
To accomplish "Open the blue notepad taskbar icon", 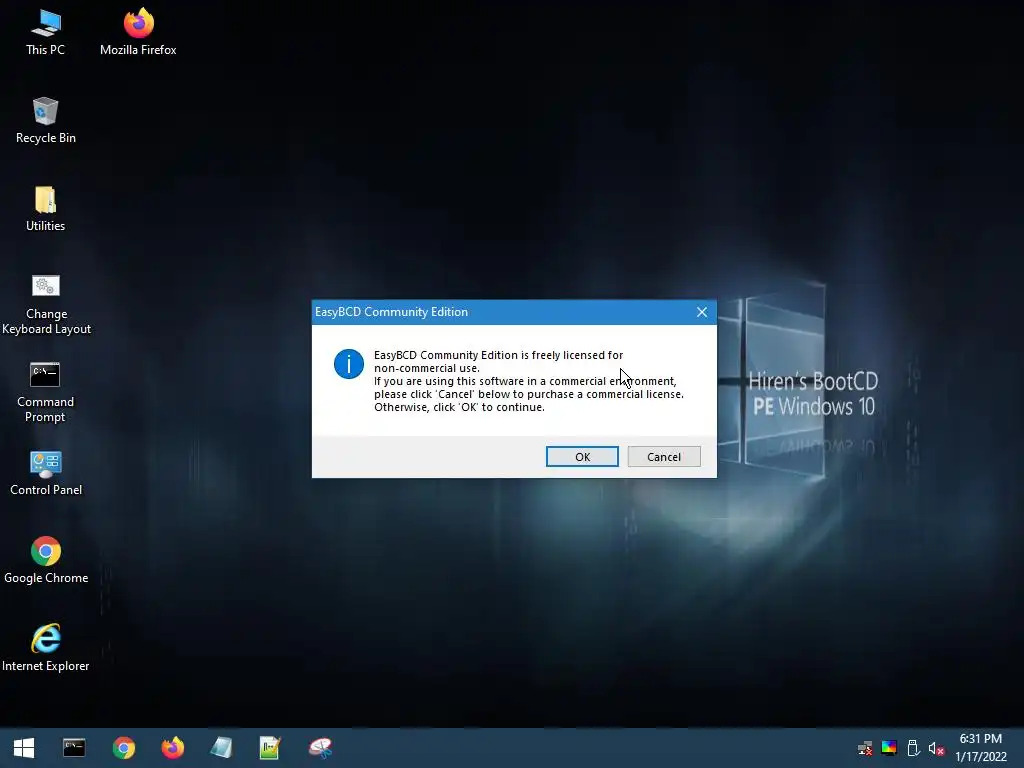I will coord(221,748).
